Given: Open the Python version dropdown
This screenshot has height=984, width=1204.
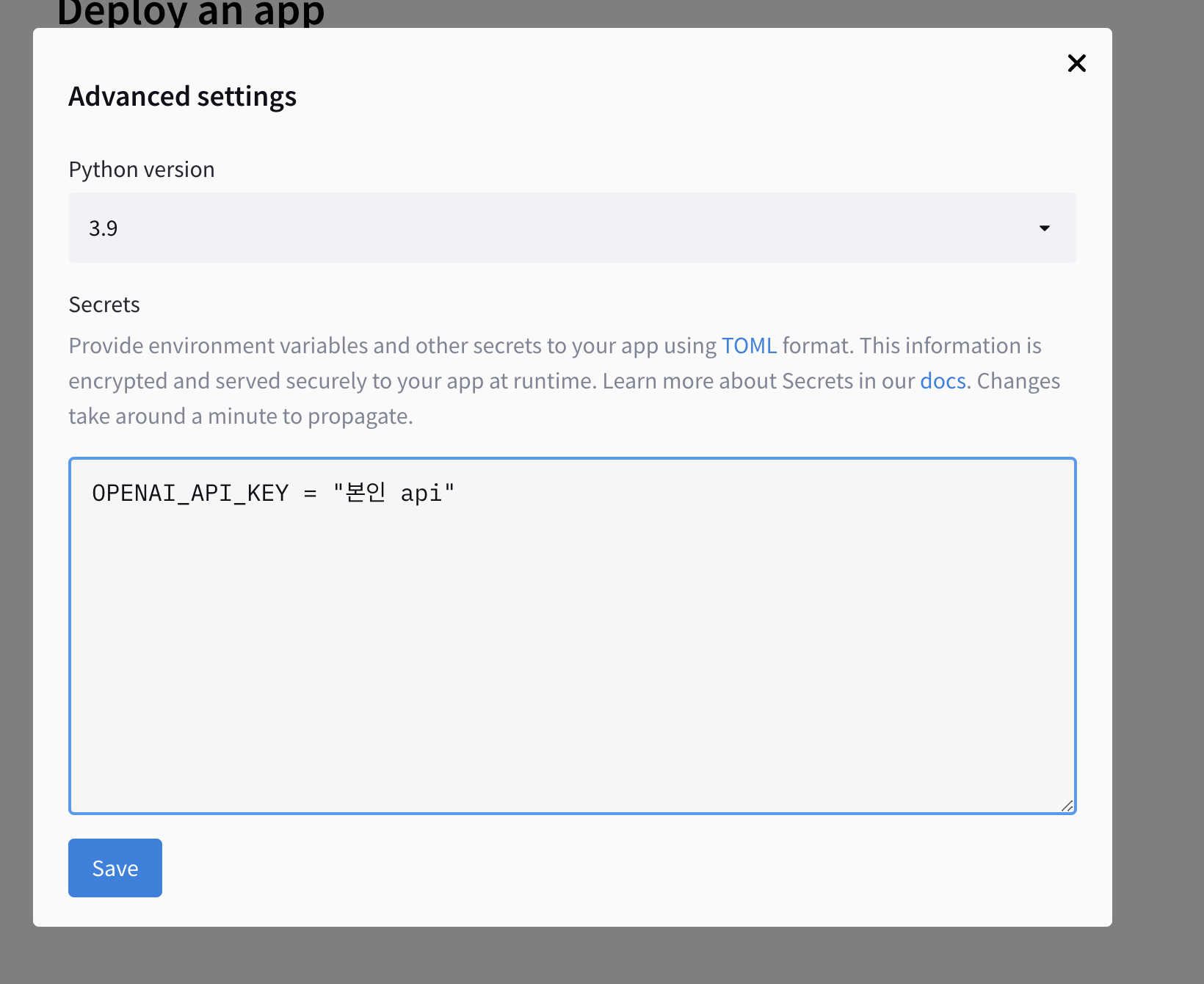Looking at the screenshot, I should pos(573,228).
